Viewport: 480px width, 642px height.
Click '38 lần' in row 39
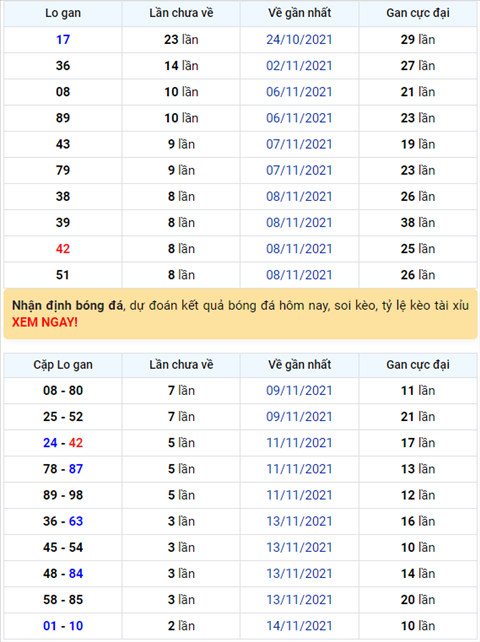click(418, 223)
